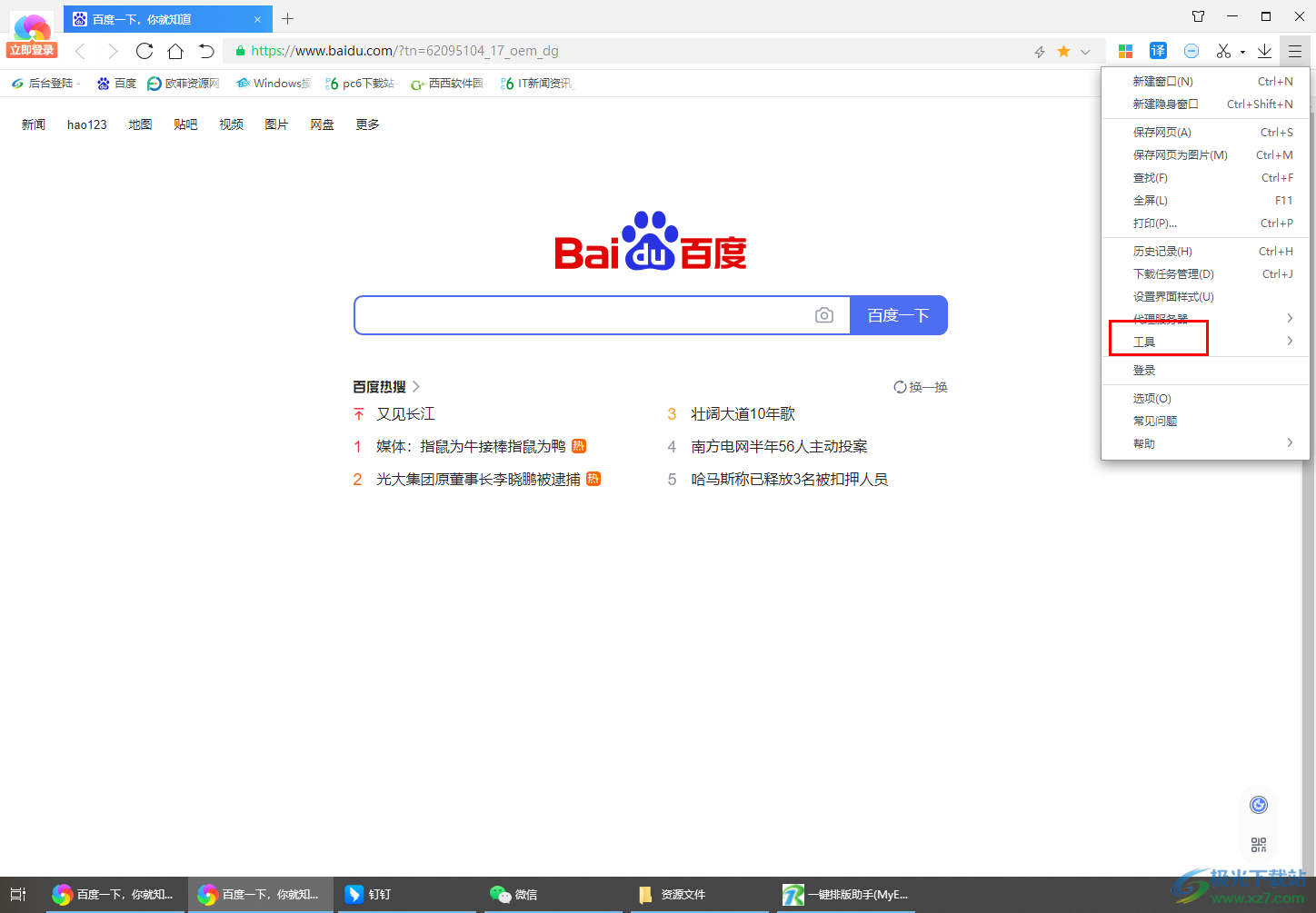This screenshot has height=913, width=1316.
Task: Expand the 帮助 submenu arrow
Action: [x=1290, y=443]
